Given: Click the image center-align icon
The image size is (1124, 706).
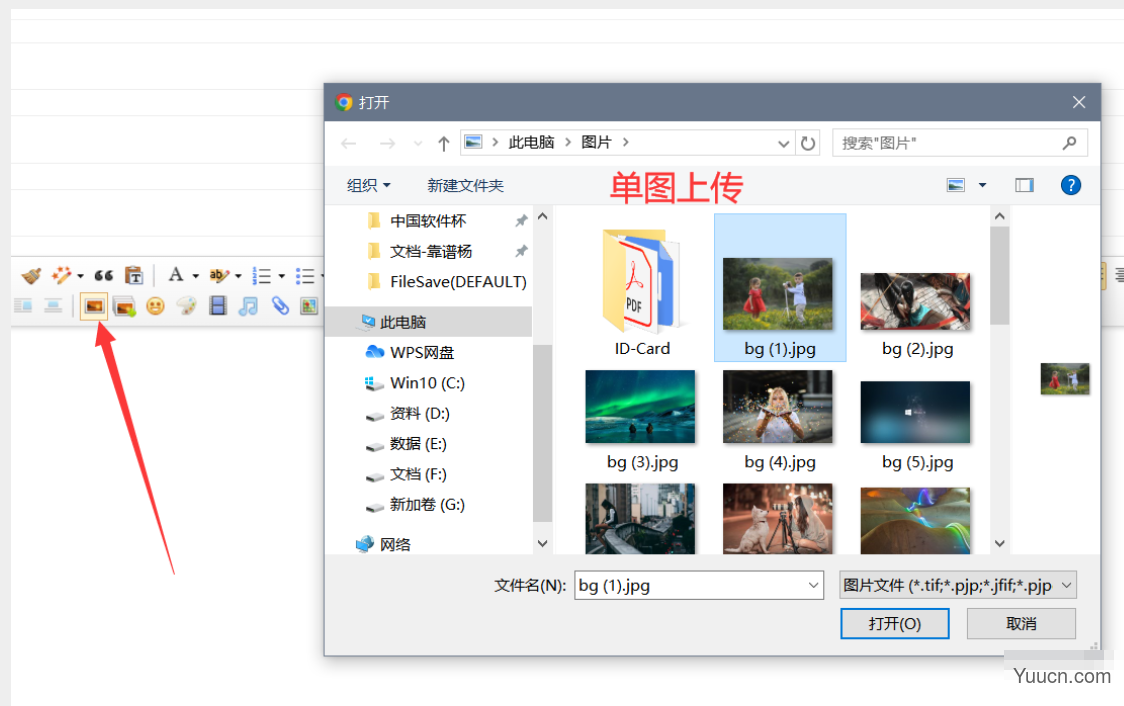Looking at the screenshot, I should (53, 307).
